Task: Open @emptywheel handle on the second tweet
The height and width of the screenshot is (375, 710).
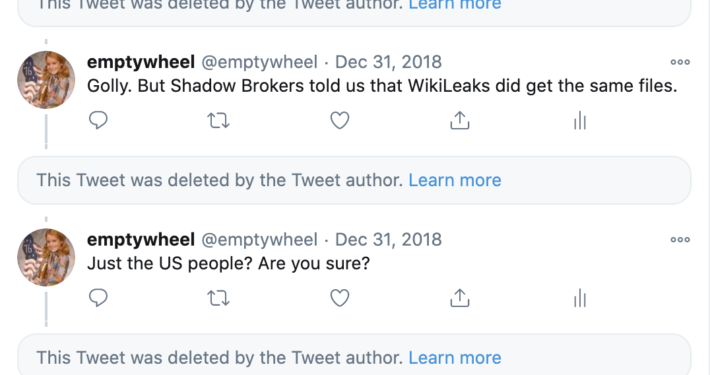Action: (259, 240)
